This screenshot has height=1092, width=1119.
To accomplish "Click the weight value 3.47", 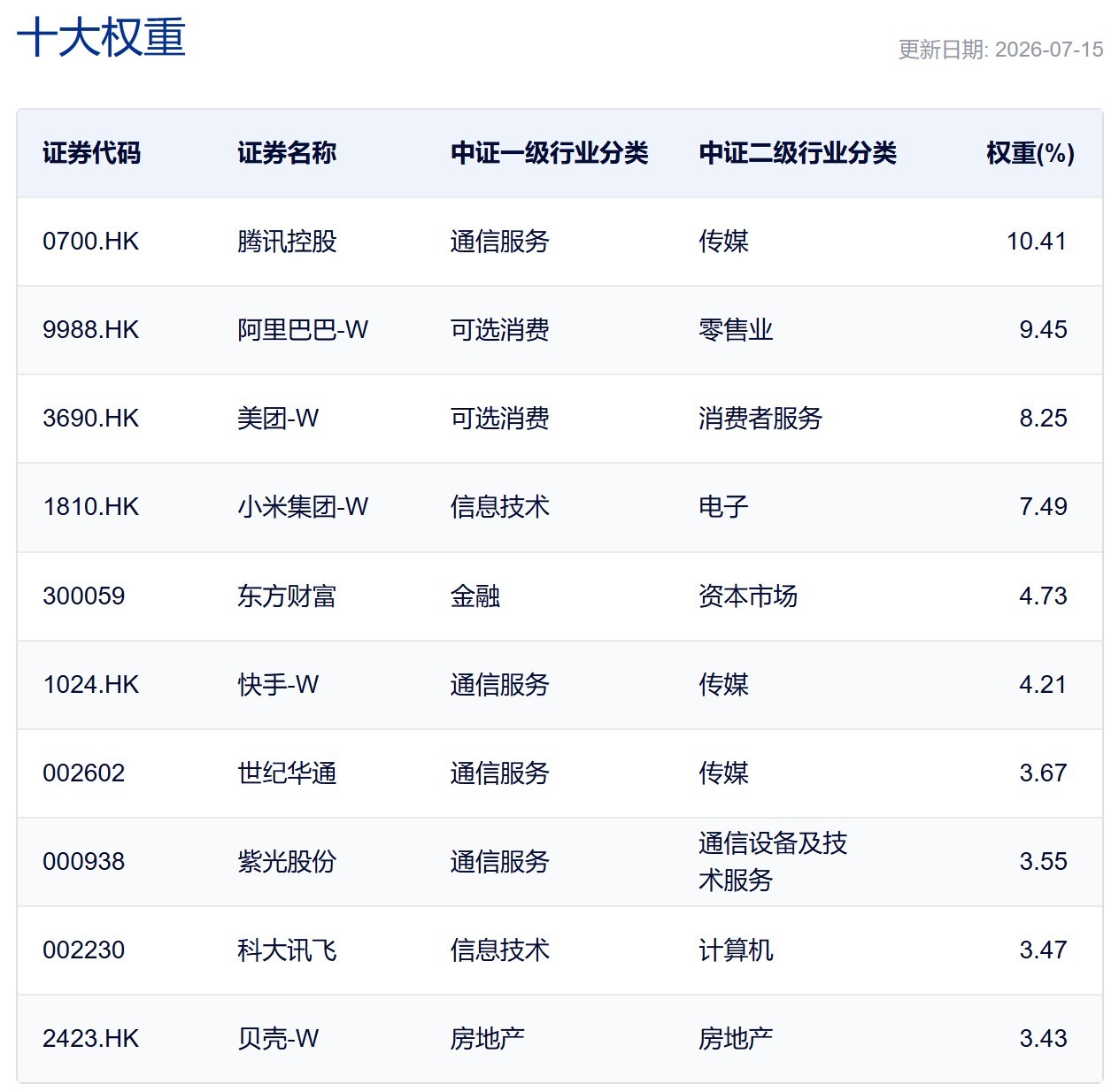I will [x=1043, y=950].
